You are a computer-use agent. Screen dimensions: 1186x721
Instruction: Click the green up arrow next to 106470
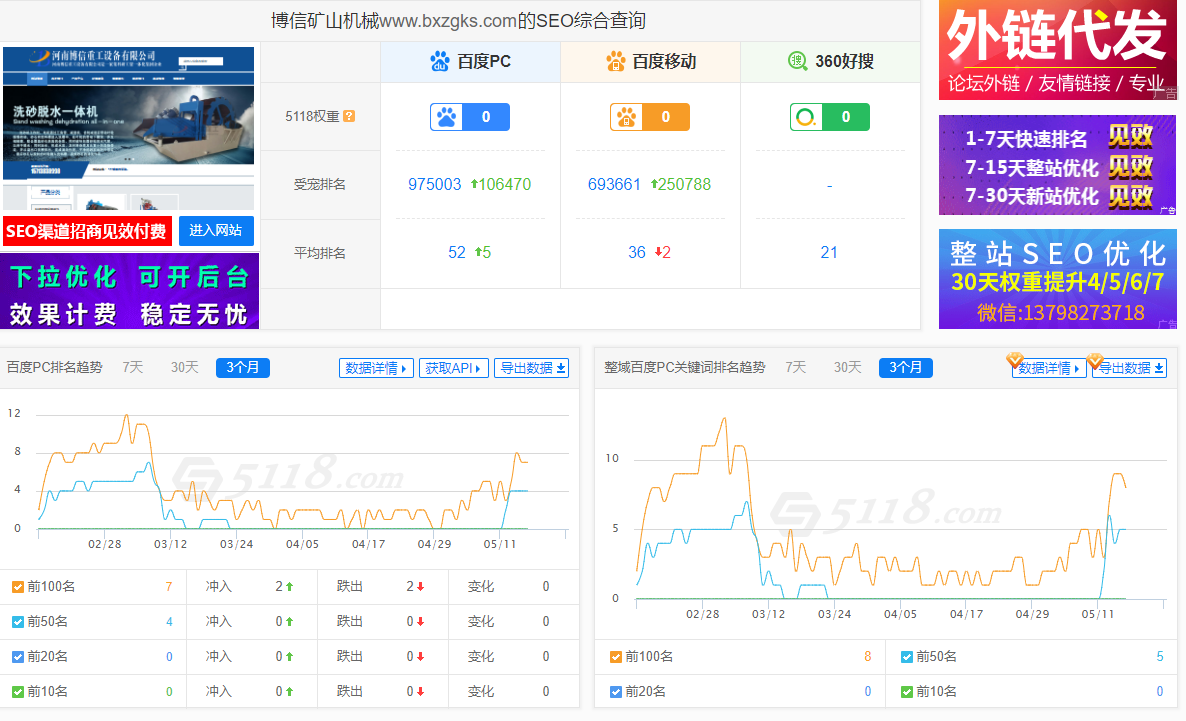pos(474,184)
